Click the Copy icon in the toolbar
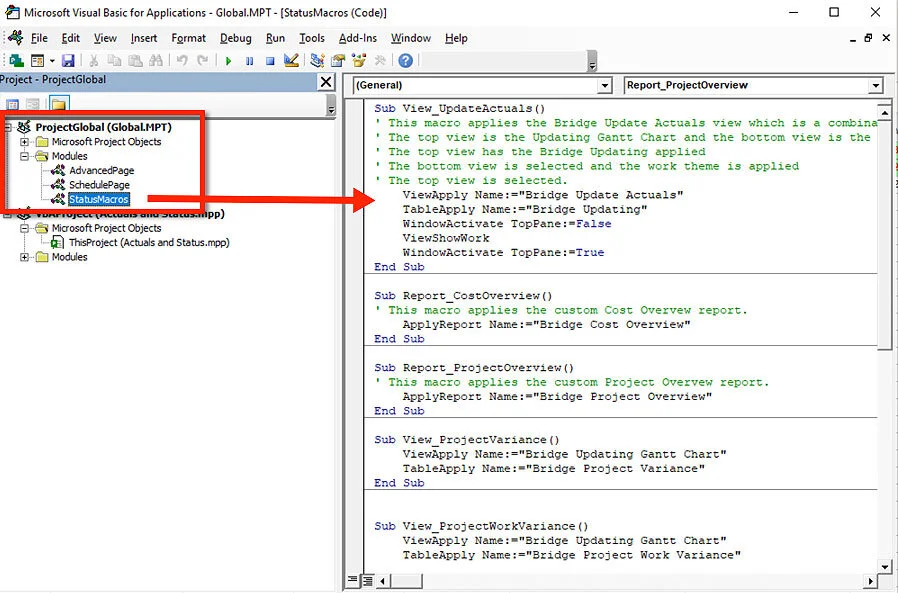 tap(115, 60)
